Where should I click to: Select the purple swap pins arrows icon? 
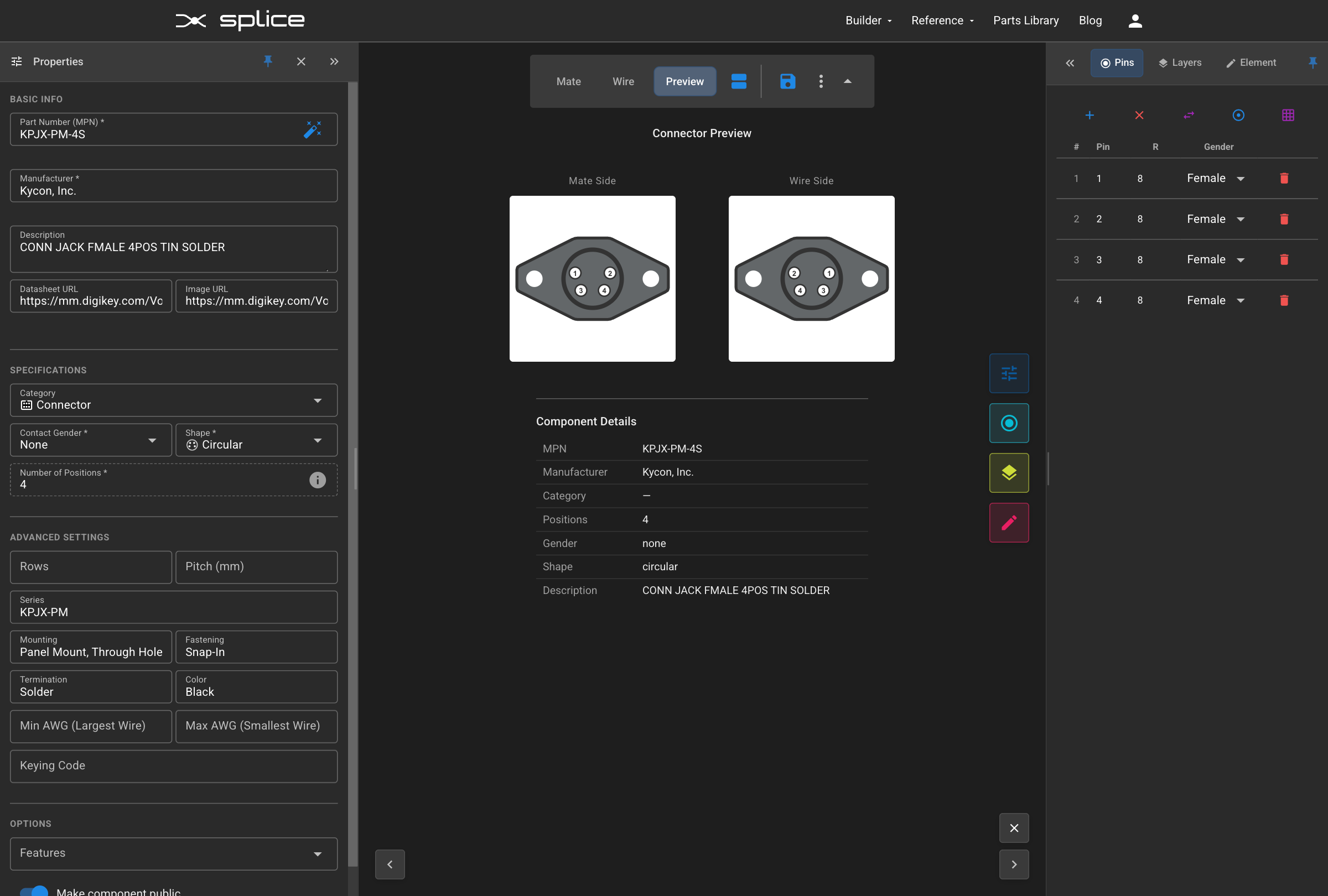tap(1189, 115)
